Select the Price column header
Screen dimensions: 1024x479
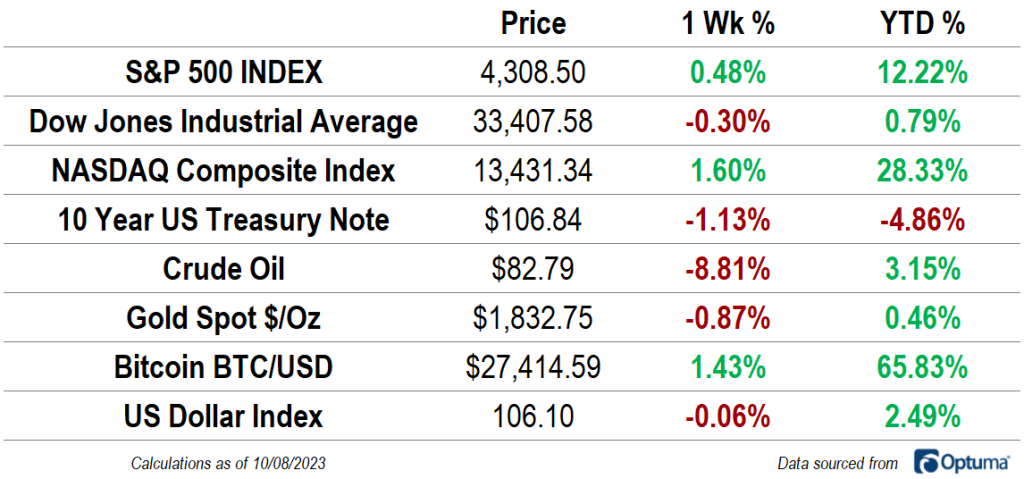click(533, 23)
